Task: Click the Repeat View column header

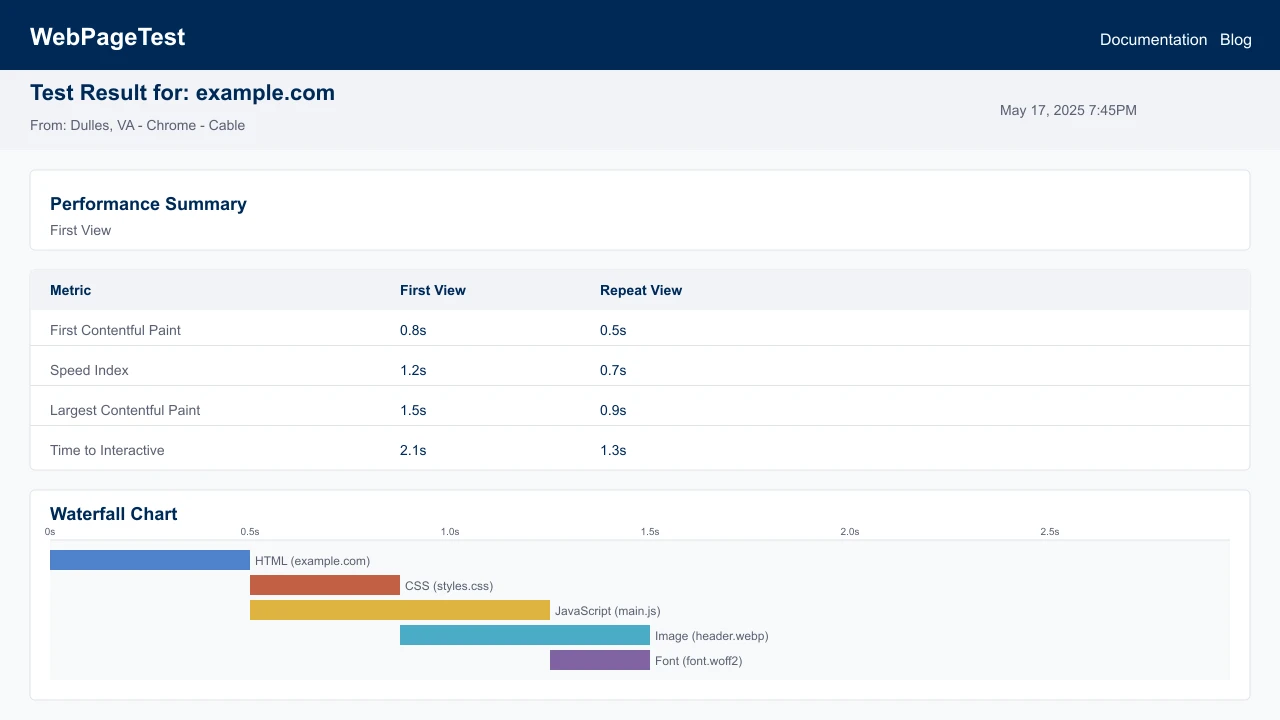Action: click(x=641, y=290)
